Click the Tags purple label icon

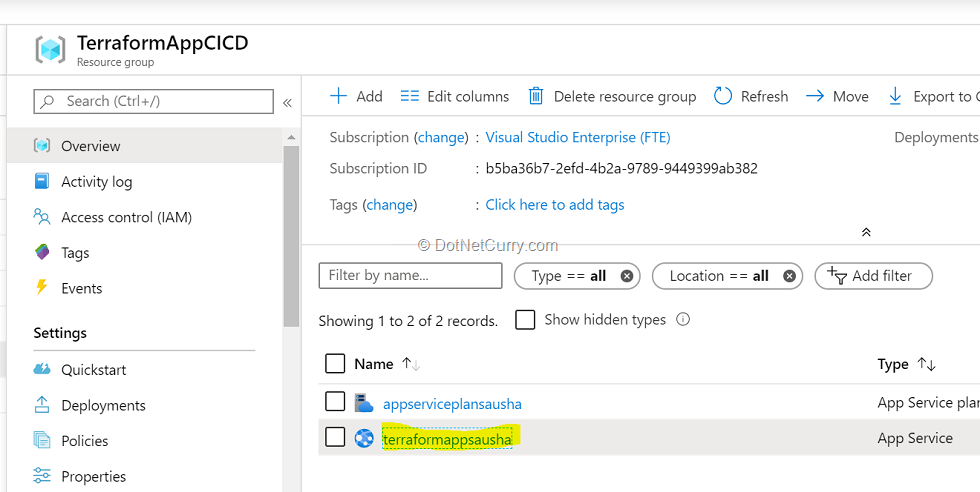(41, 253)
